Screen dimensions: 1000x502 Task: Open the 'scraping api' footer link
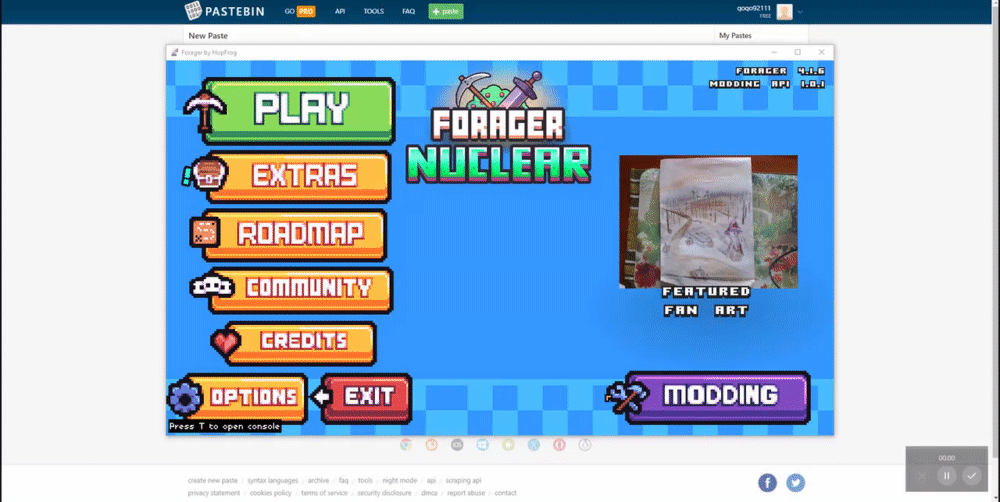[x=464, y=480]
